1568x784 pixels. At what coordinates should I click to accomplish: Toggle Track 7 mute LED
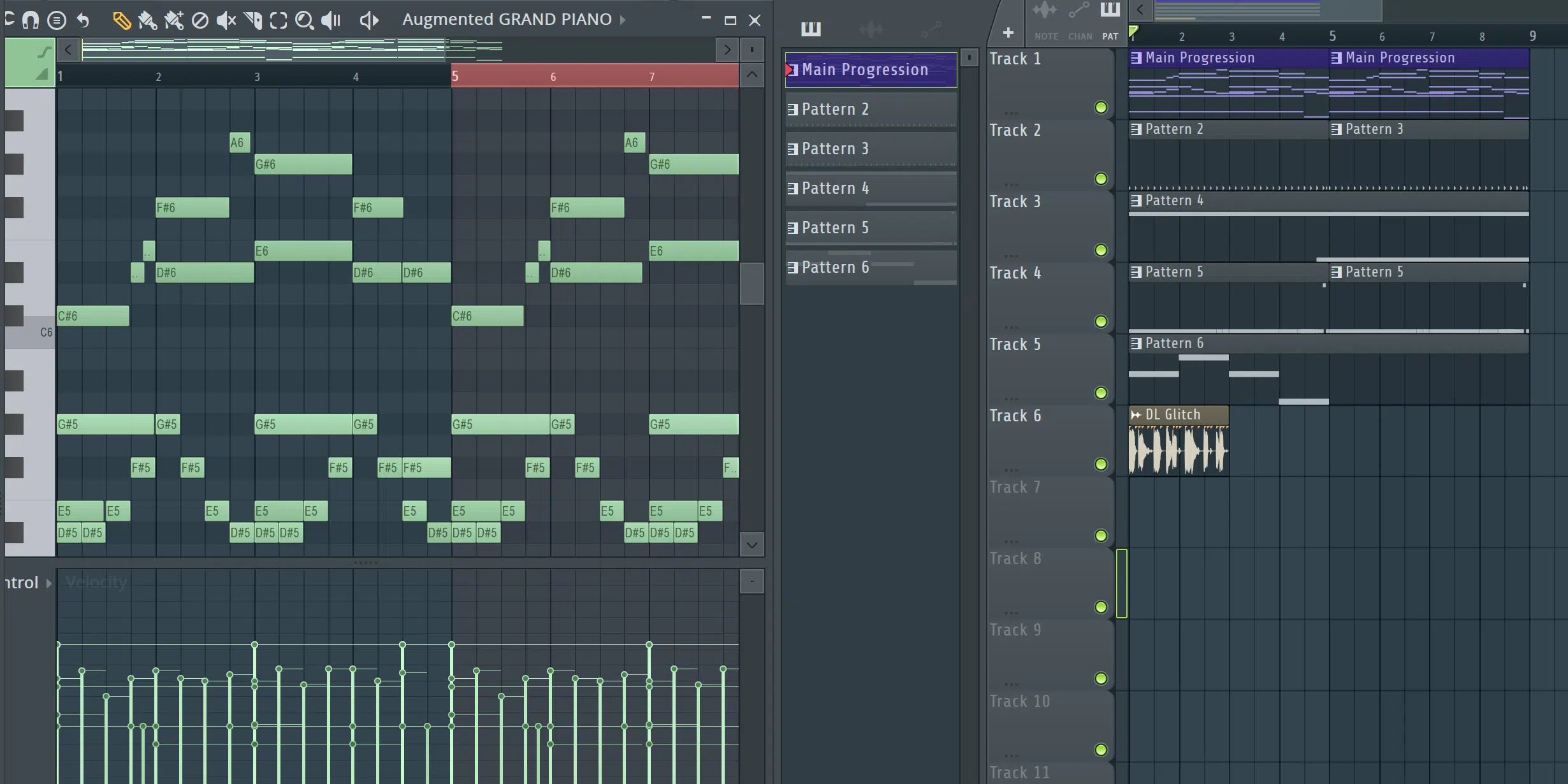coord(1101,535)
